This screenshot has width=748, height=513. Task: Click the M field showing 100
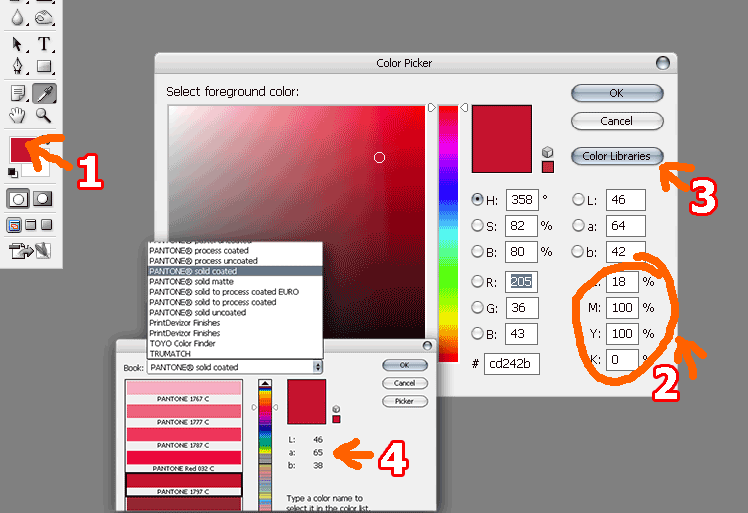click(x=622, y=307)
